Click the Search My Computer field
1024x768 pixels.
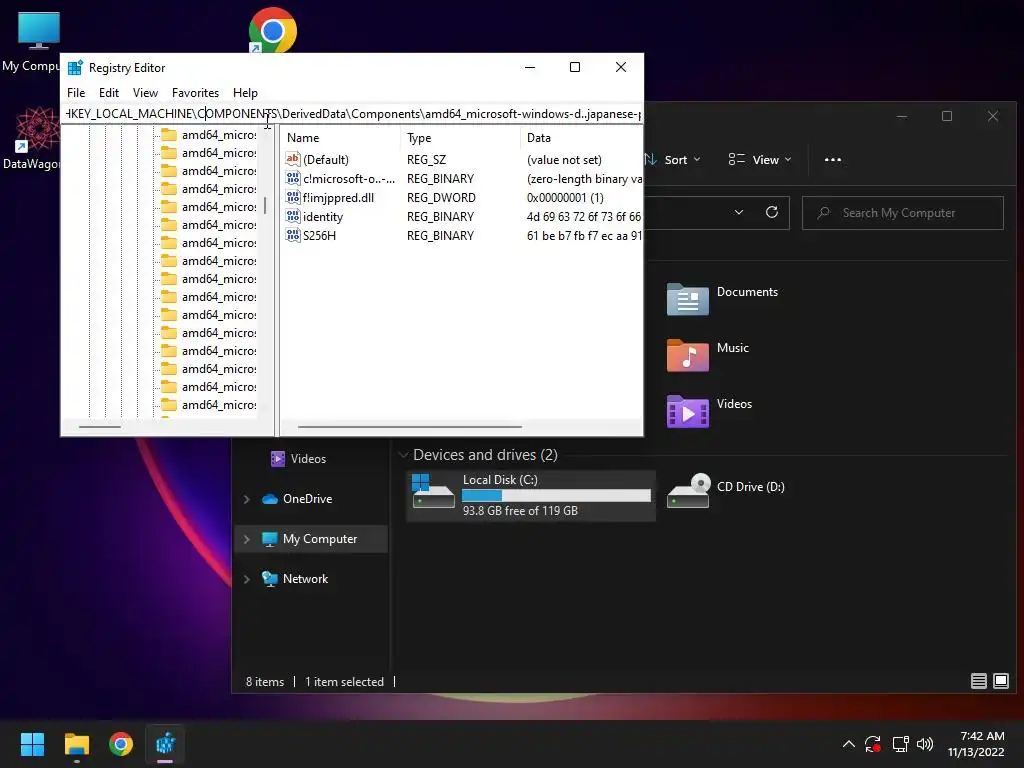[903, 213]
